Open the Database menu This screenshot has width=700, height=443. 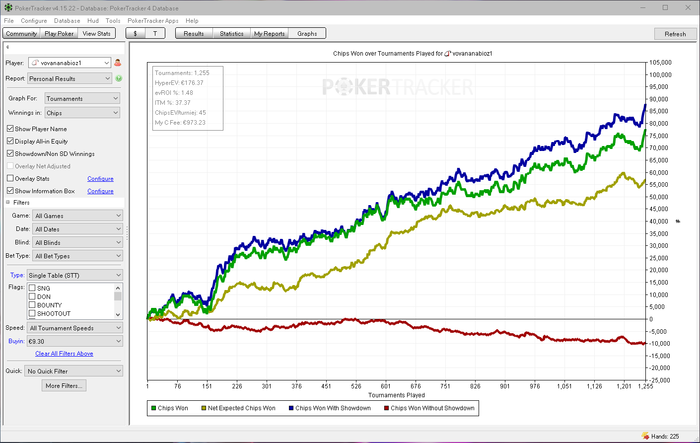click(x=67, y=21)
